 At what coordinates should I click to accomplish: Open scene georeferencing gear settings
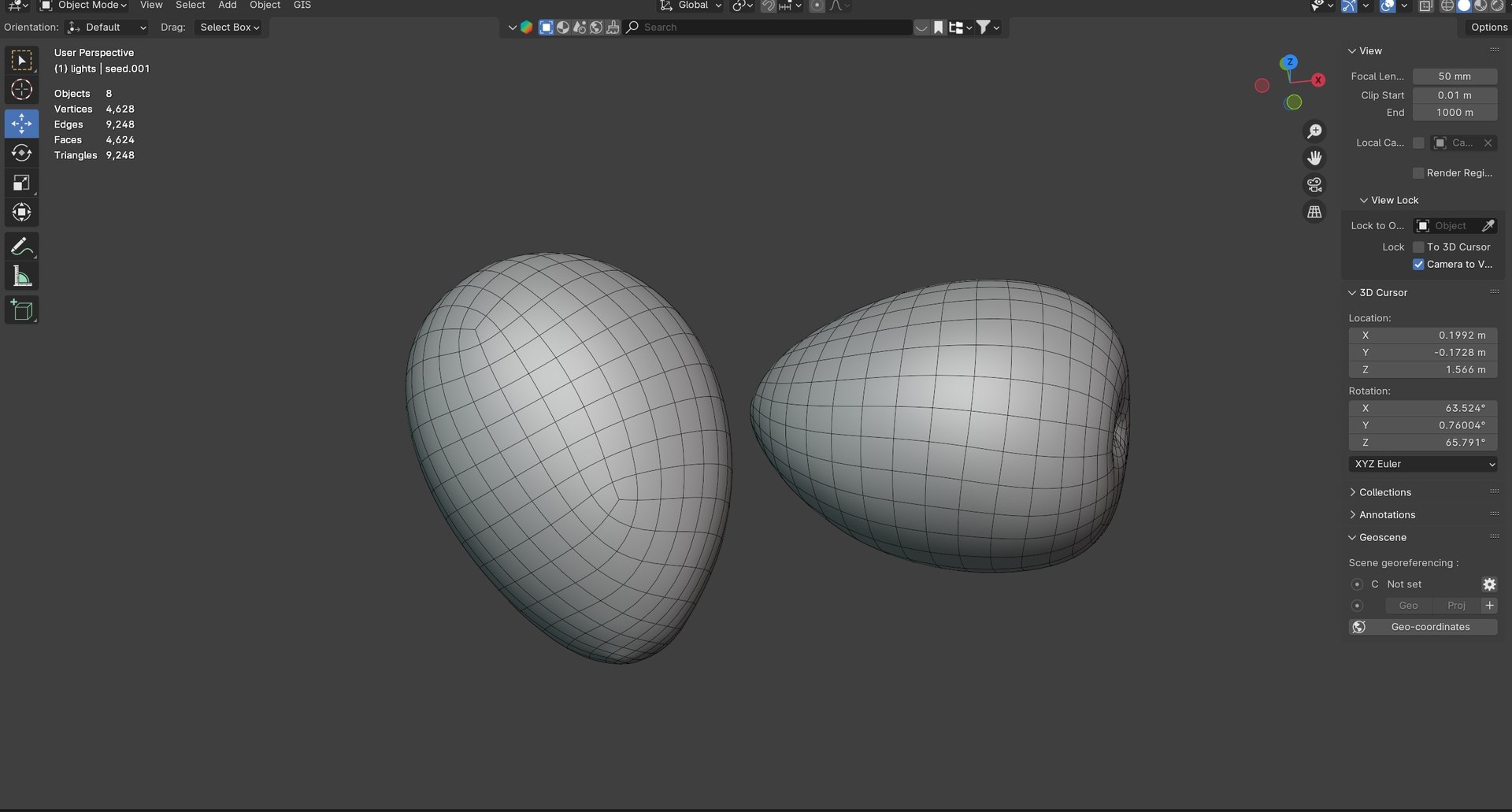(1489, 584)
